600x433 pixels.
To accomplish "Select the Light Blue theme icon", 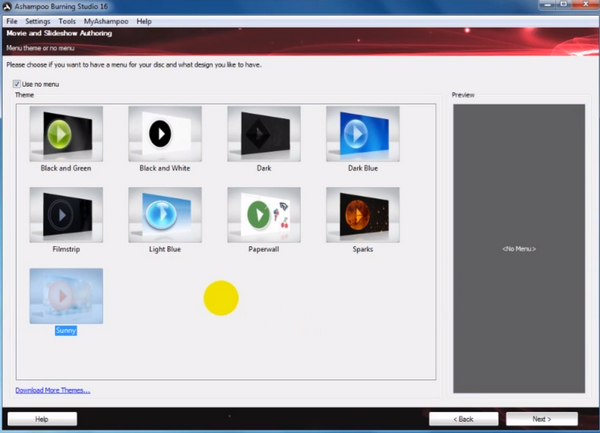I will [x=164, y=213].
